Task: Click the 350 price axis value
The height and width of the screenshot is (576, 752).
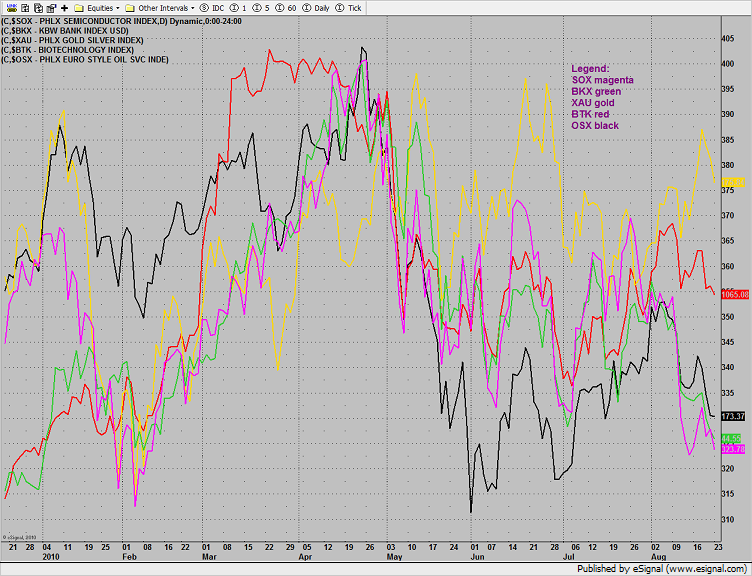Action: (x=728, y=317)
